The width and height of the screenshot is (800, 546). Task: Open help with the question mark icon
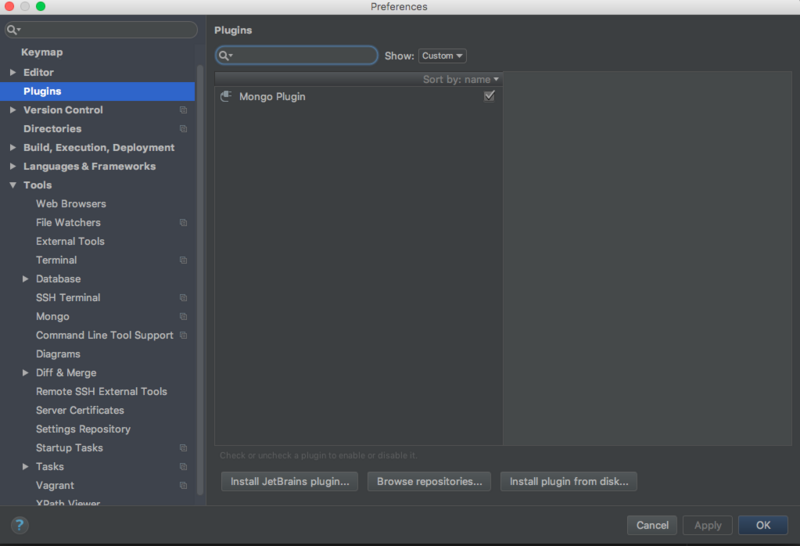pos(19,525)
